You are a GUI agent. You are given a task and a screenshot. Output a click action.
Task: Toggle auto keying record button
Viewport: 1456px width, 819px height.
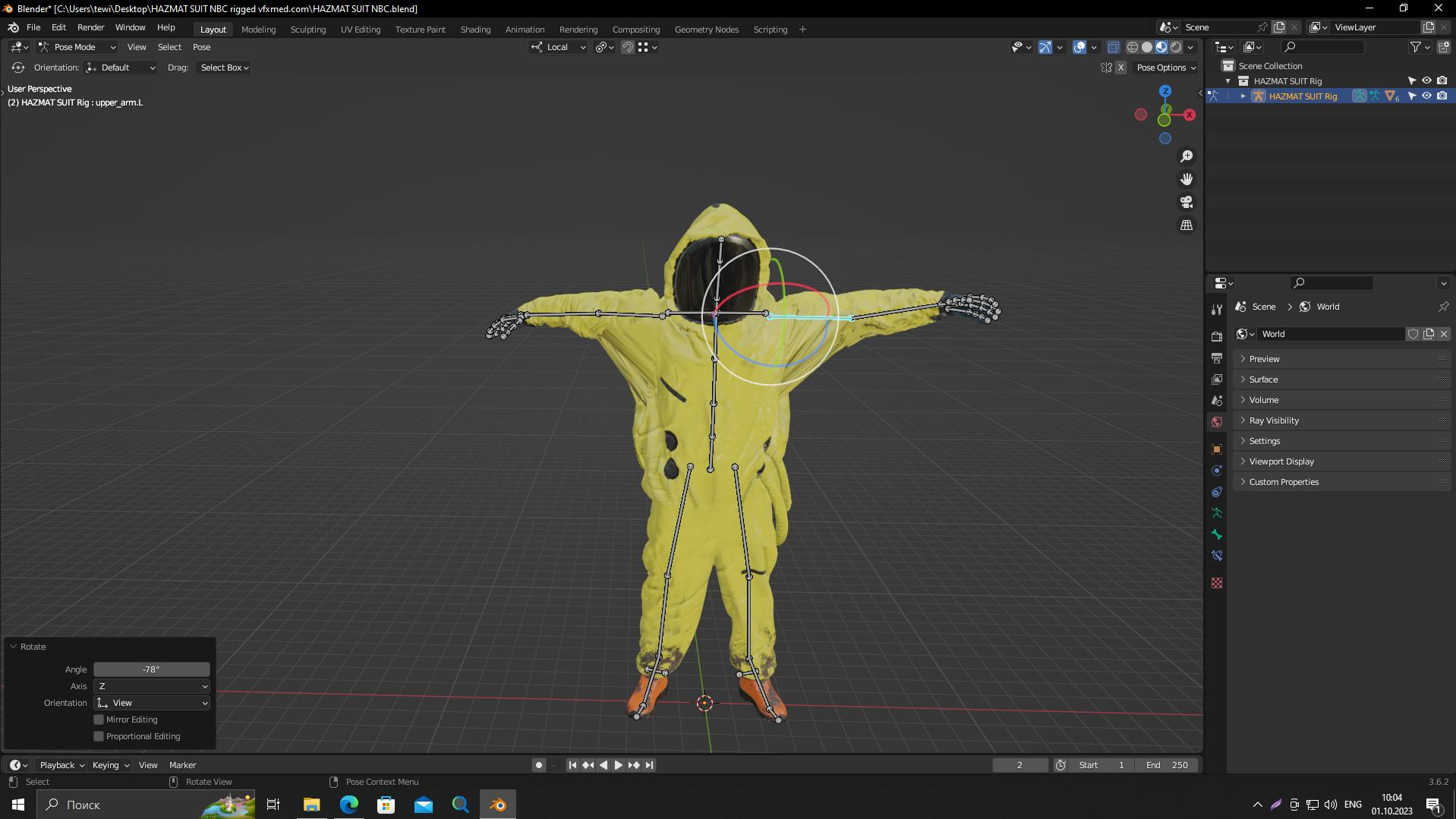click(539, 765)
